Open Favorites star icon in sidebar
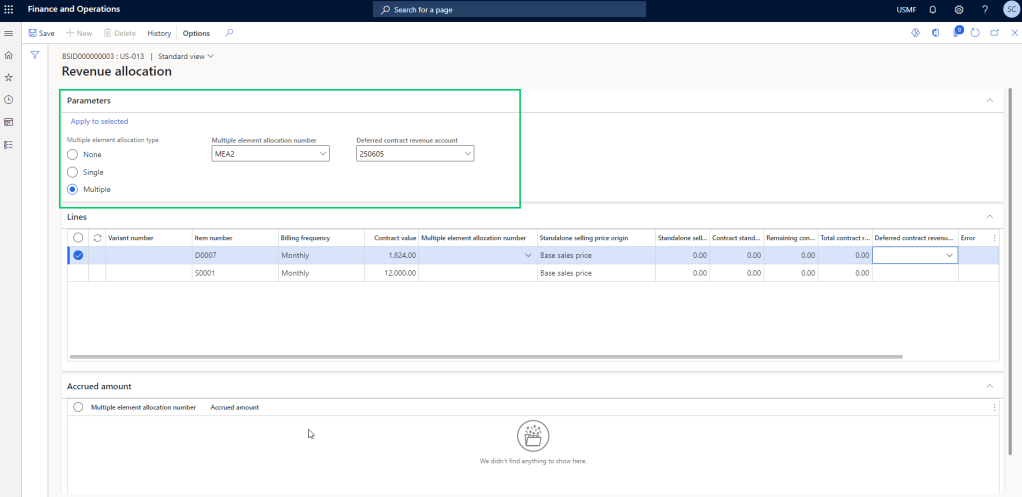Screen dimensions: 1022x497 [9, 77]
